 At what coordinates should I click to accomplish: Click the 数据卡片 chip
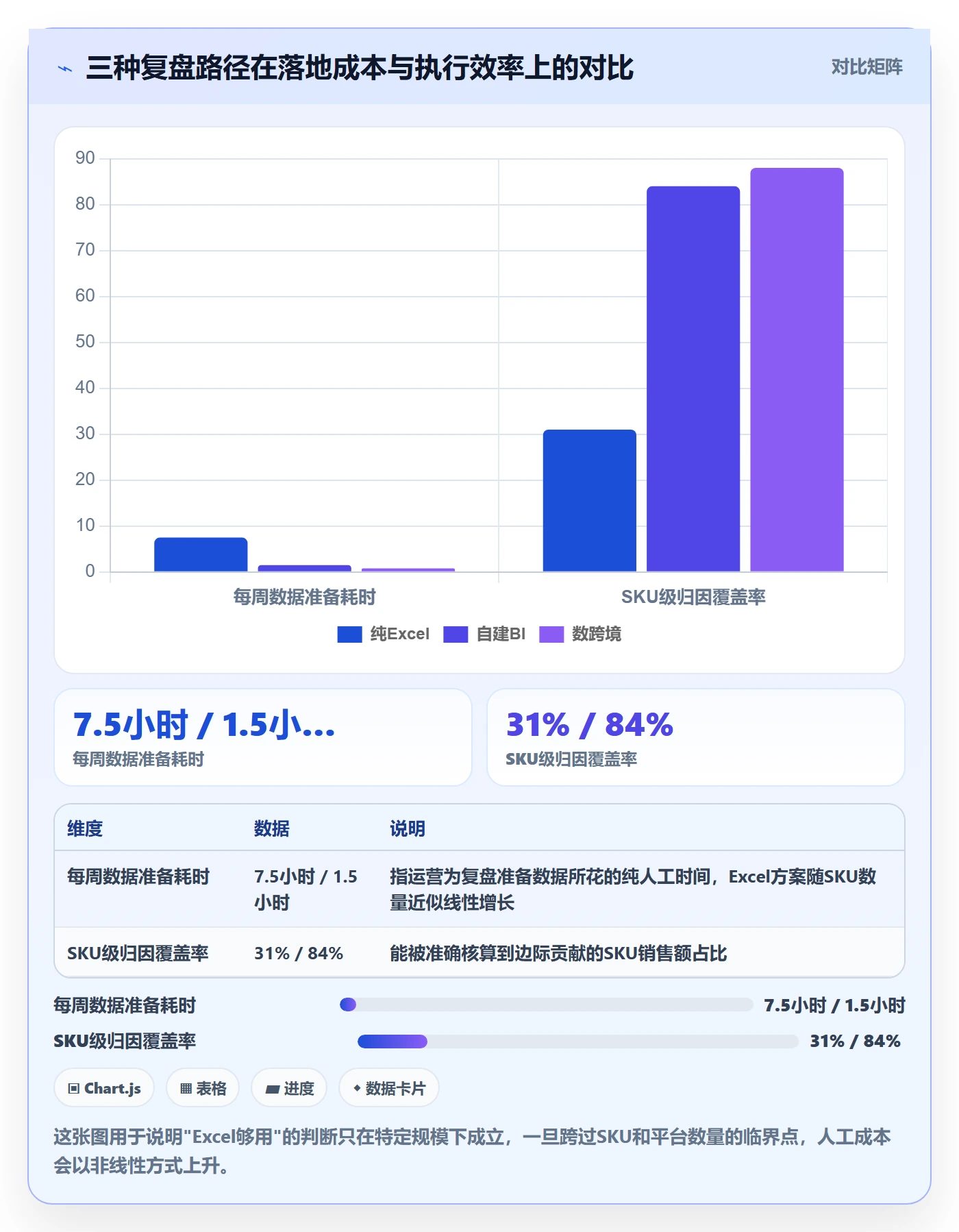click(389, 1088)
